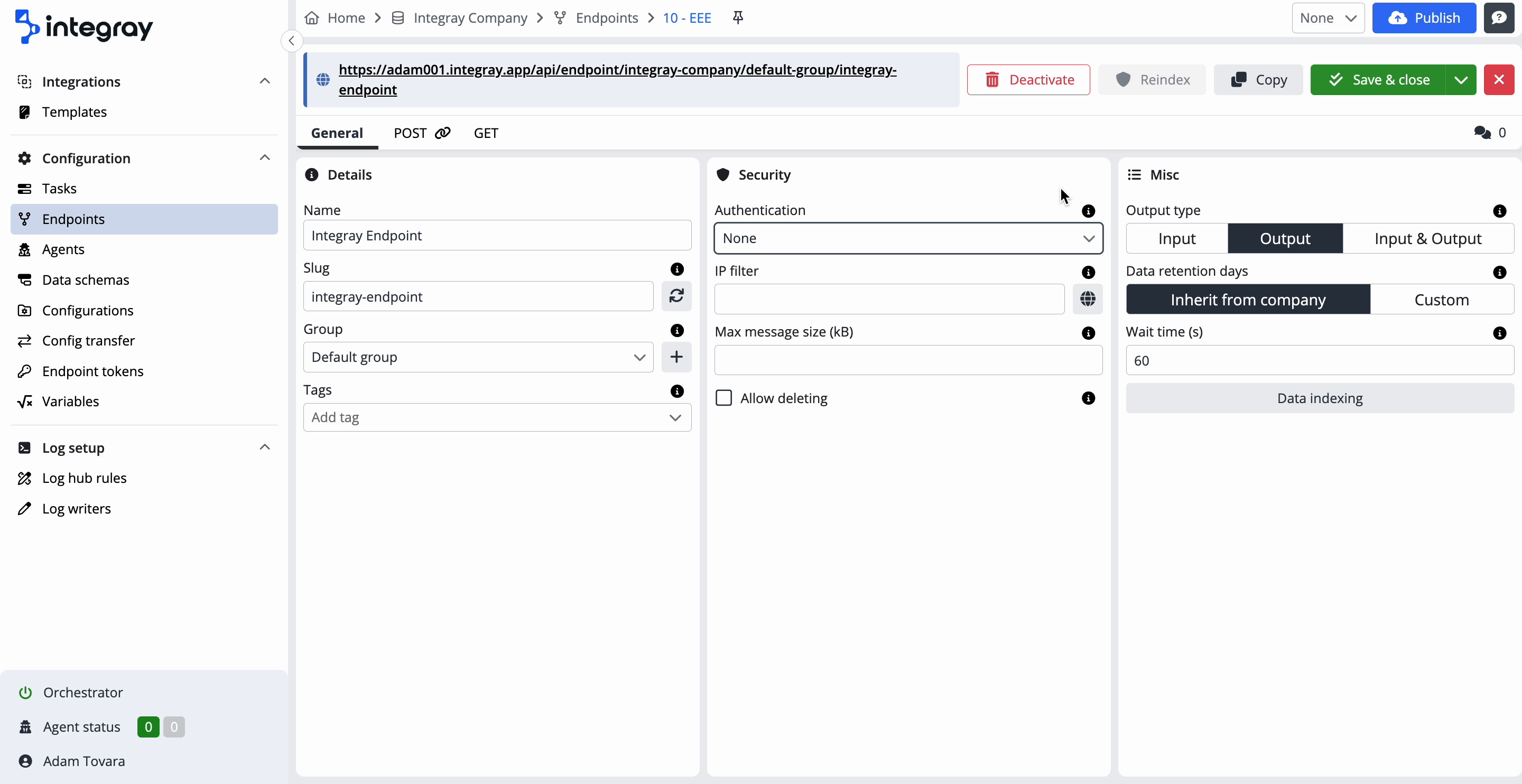Open the Authentication dropdown
This screenshot has width=1522, height=784.
coord(907,239)
